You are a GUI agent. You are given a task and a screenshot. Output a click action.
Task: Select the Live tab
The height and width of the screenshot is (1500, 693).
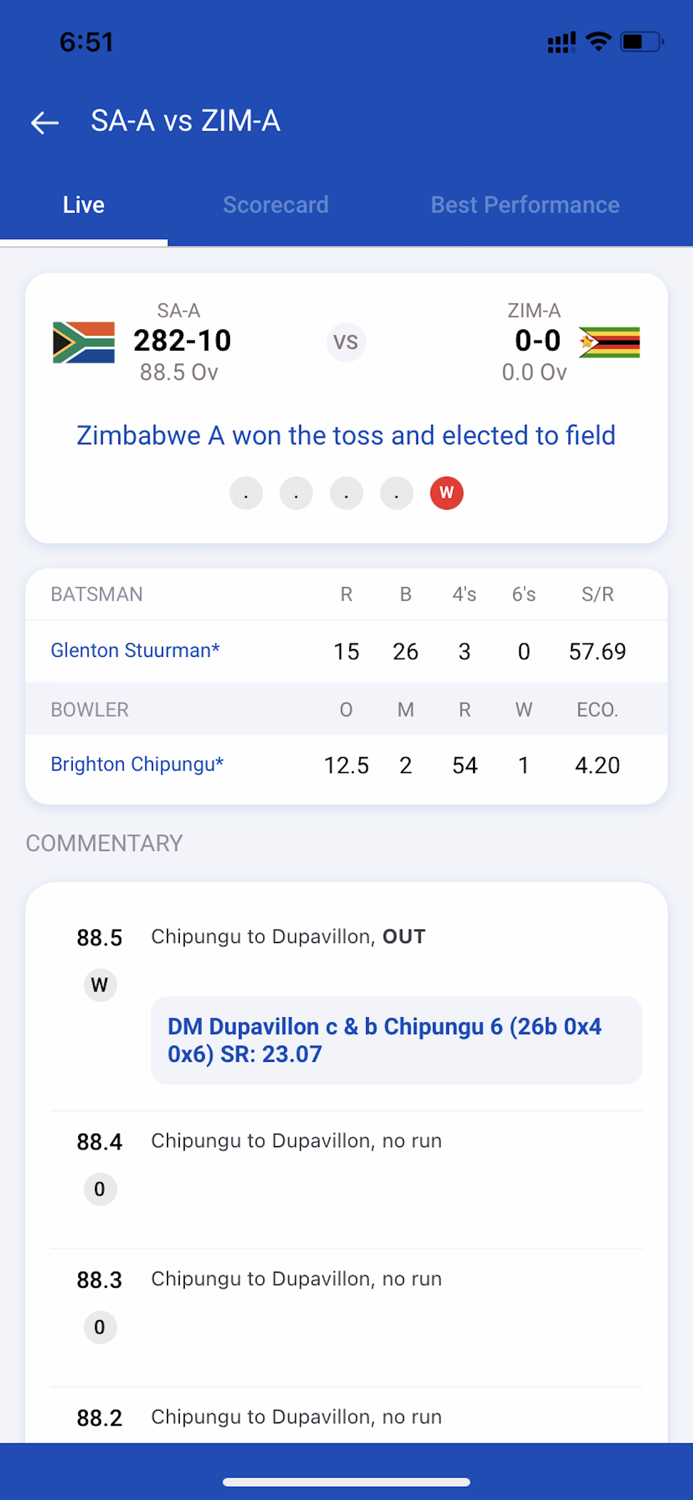[x=84, y=204]
